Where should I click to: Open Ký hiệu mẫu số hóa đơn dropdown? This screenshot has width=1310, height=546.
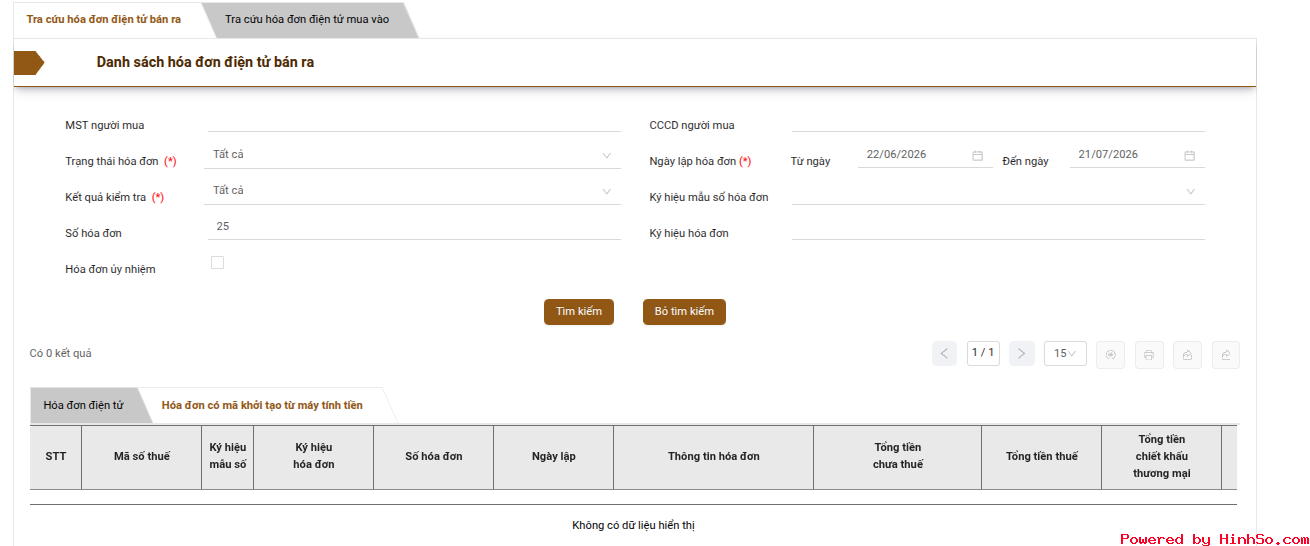tap(998, 191)
